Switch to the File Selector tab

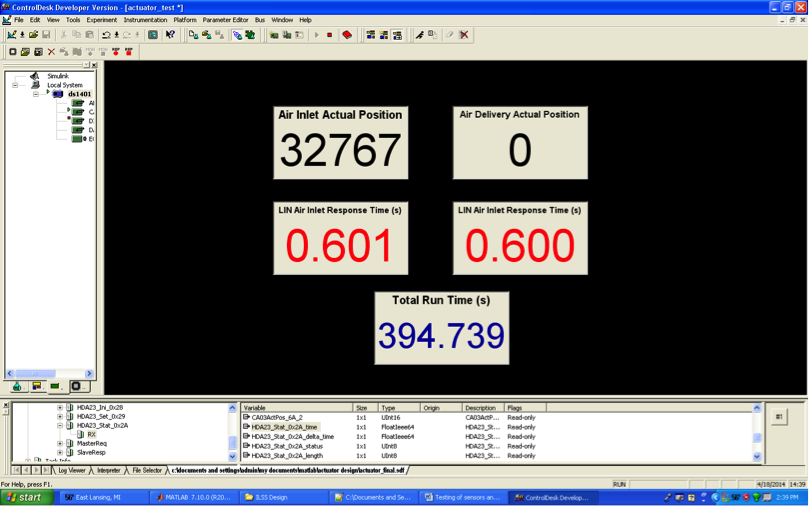(x=147, y=470)
